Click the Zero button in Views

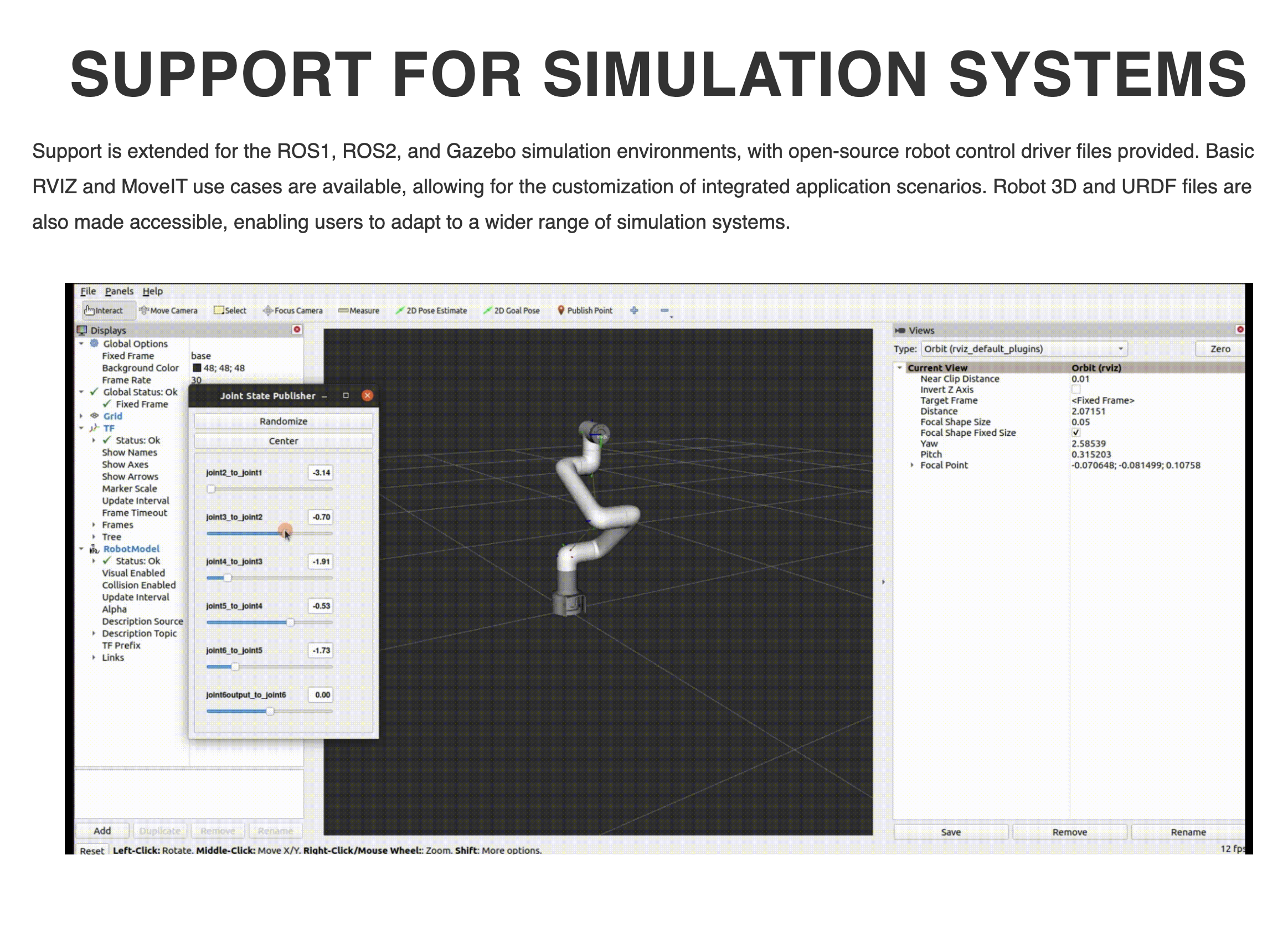1220,349
